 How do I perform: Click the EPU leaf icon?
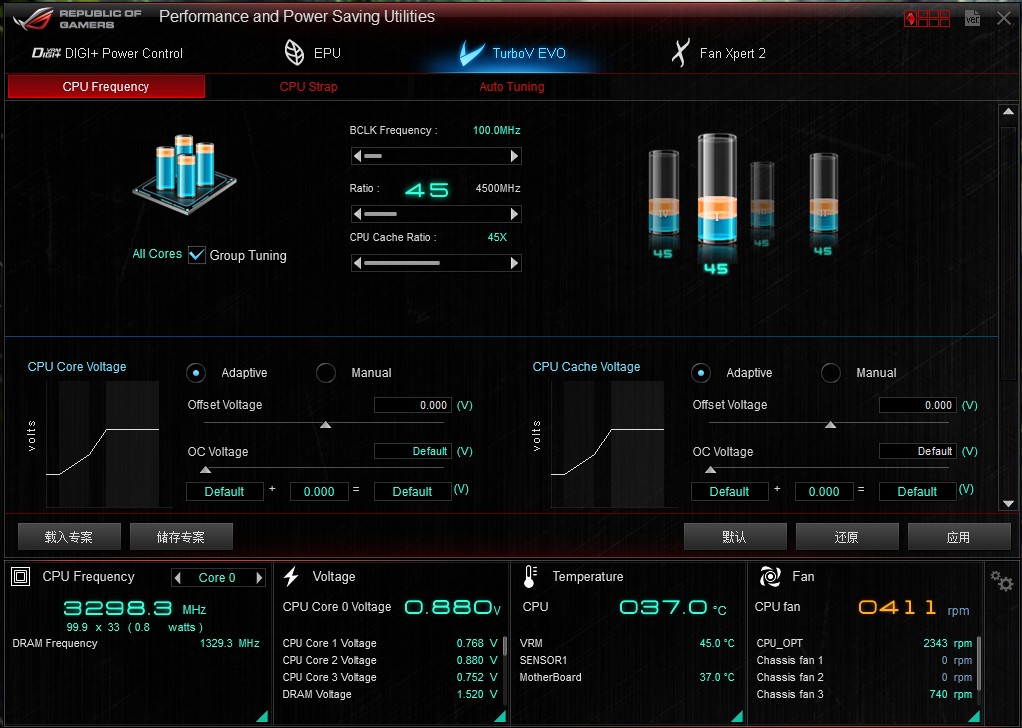[295, 53]
